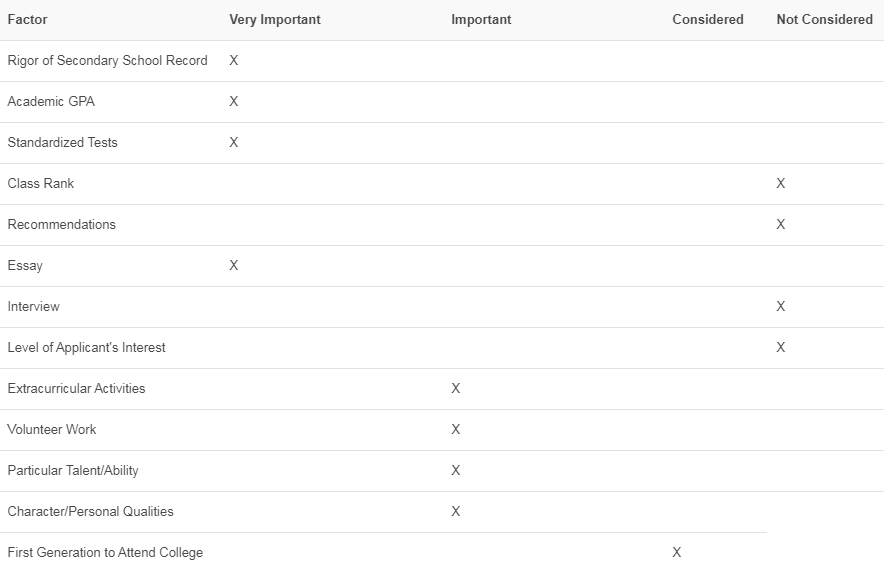Click the X mark in the Essay row
The height and width of the screenshot is (574, 886).
click(x=234, y=265)
